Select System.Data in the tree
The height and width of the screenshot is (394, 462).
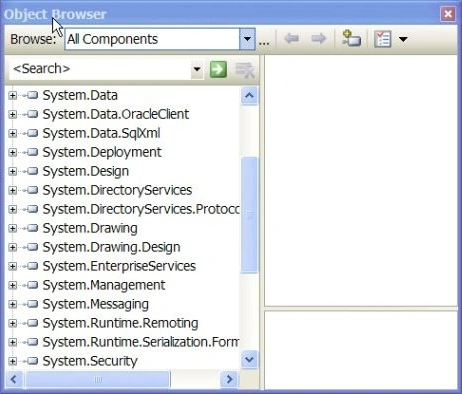pyautogui.click(x=80, y=96)
